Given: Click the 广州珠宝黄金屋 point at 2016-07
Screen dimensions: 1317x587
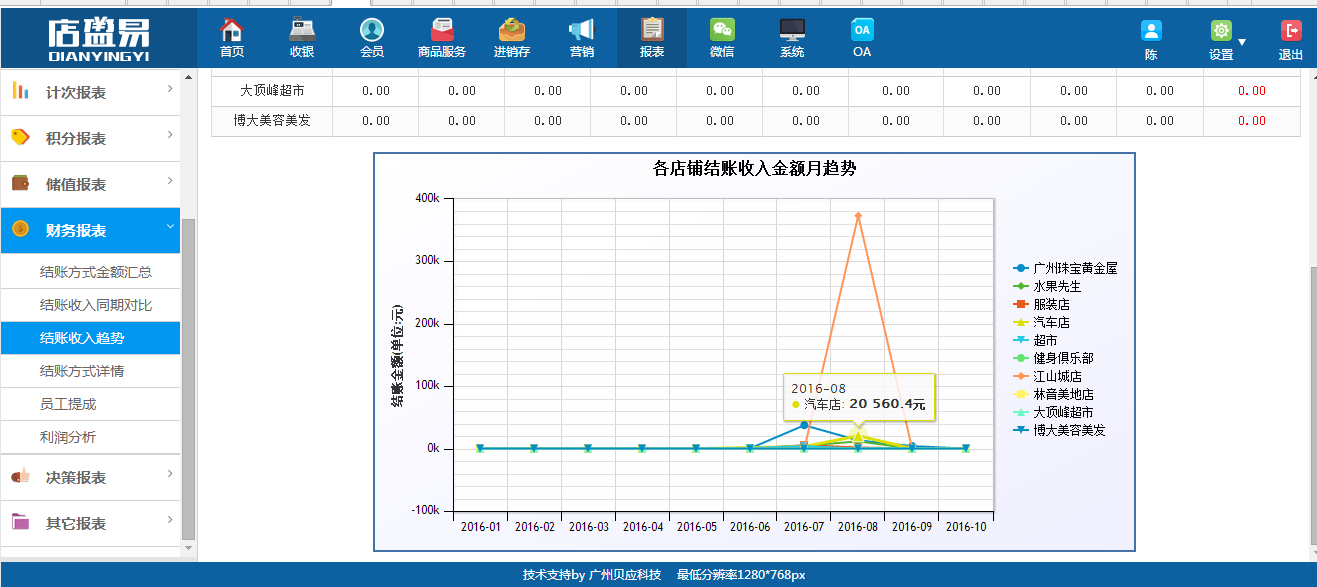Looking at the screenshot, I should [804, 425].
